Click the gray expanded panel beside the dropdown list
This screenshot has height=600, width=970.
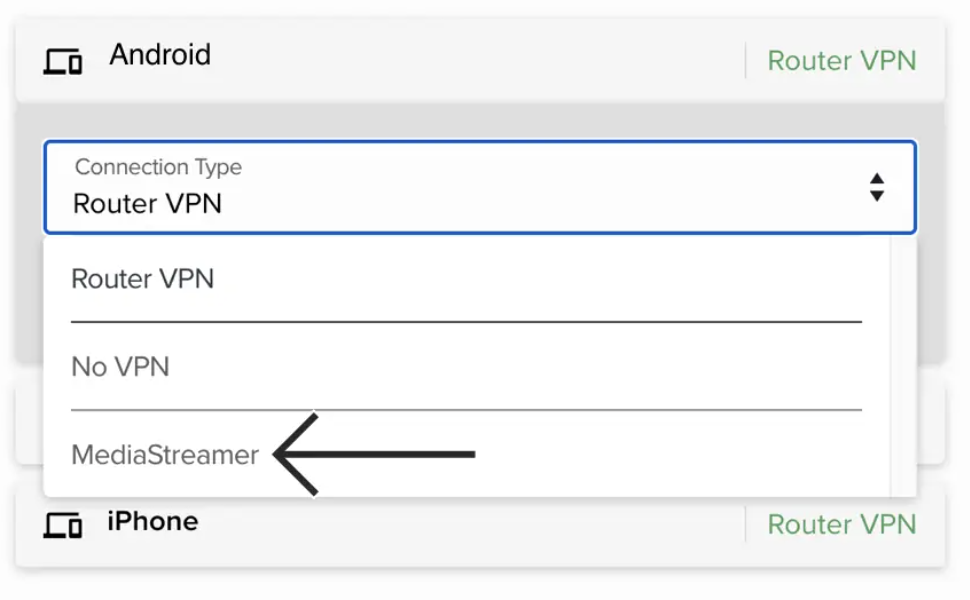point(930,300)
